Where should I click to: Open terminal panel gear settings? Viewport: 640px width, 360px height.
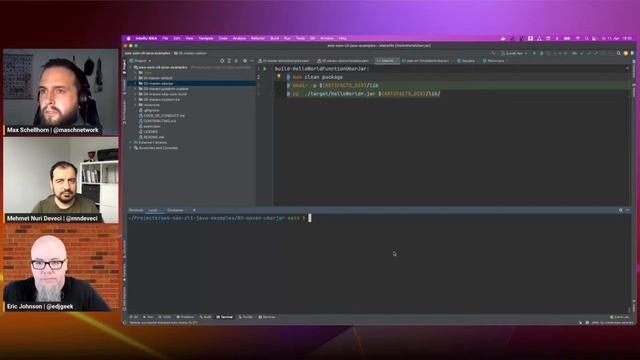tap(621, 210)
